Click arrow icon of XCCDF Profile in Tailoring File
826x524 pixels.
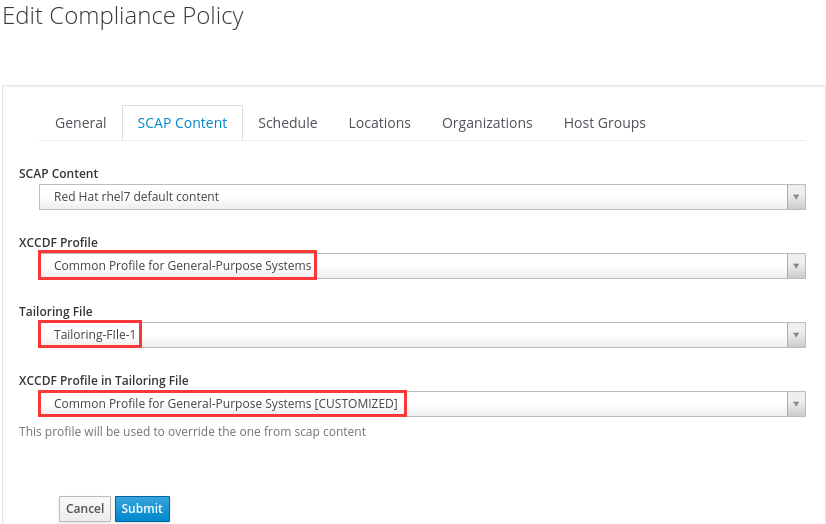[796, 404]
